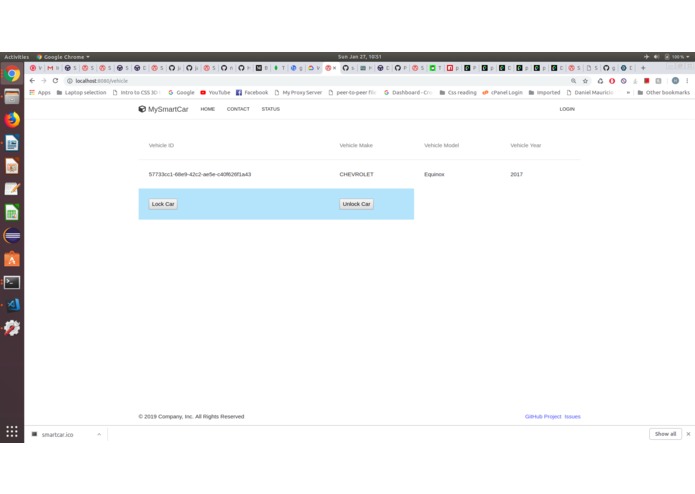This screenshot has width=695, height=494.
Task: Open Other bookmarks folder
Action: coord(664,93)
